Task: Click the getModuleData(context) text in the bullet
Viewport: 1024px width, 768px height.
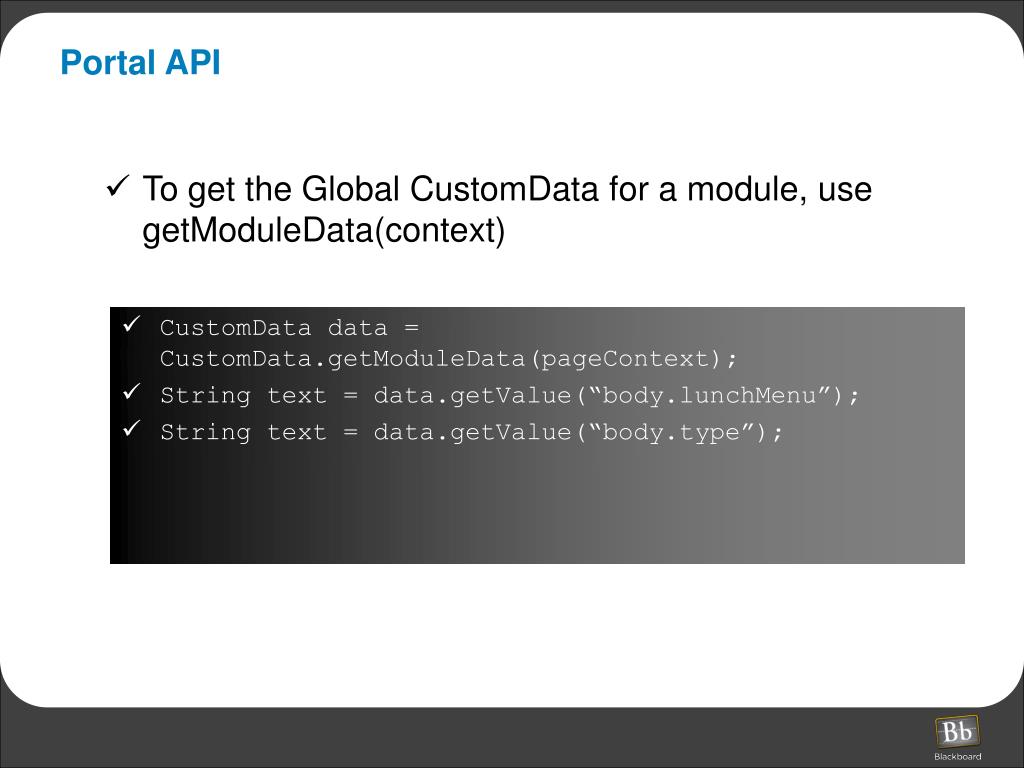Action: pos(324,231)
